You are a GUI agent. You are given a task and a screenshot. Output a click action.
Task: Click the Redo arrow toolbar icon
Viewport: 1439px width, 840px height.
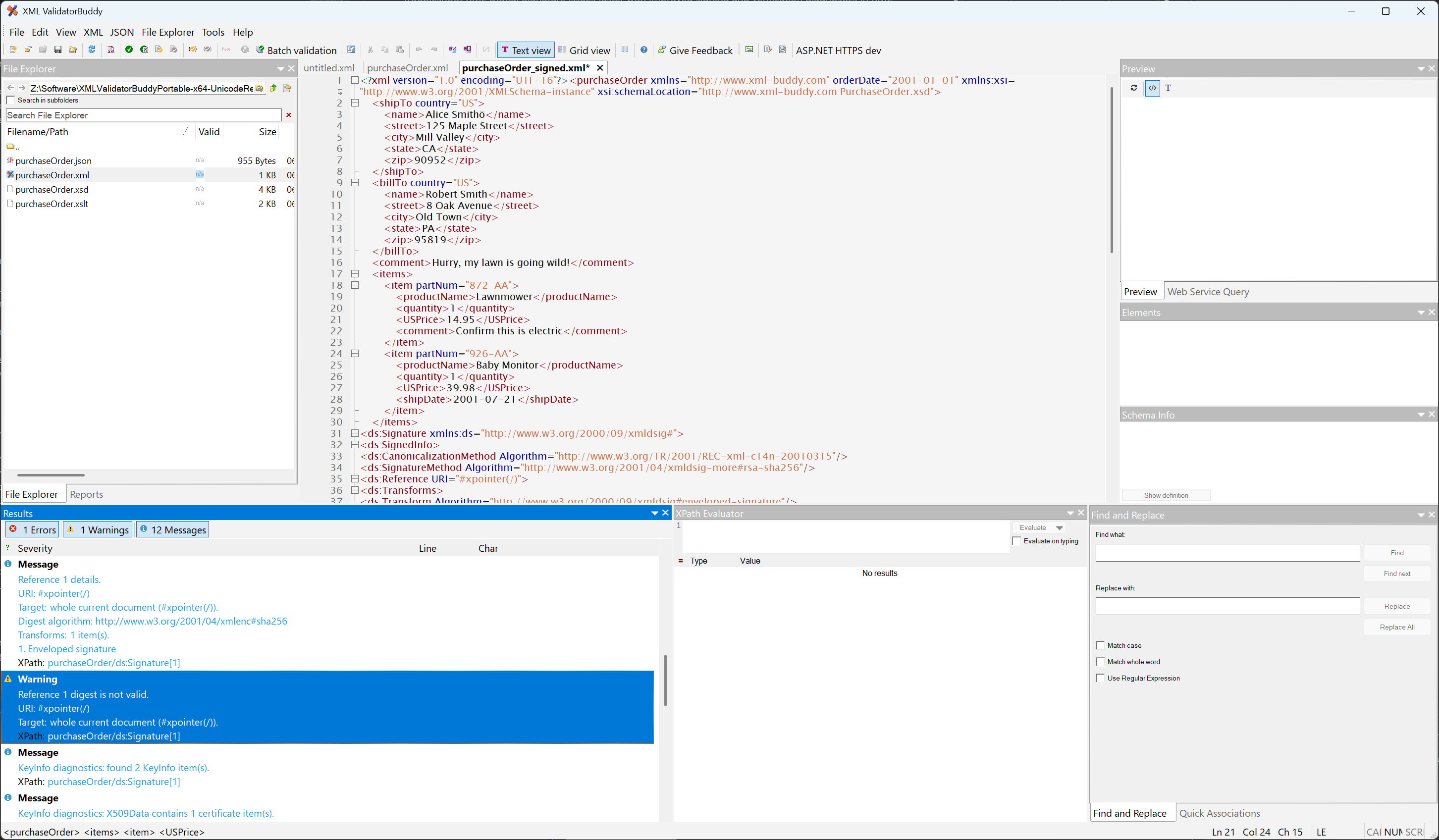pos(434,50)
